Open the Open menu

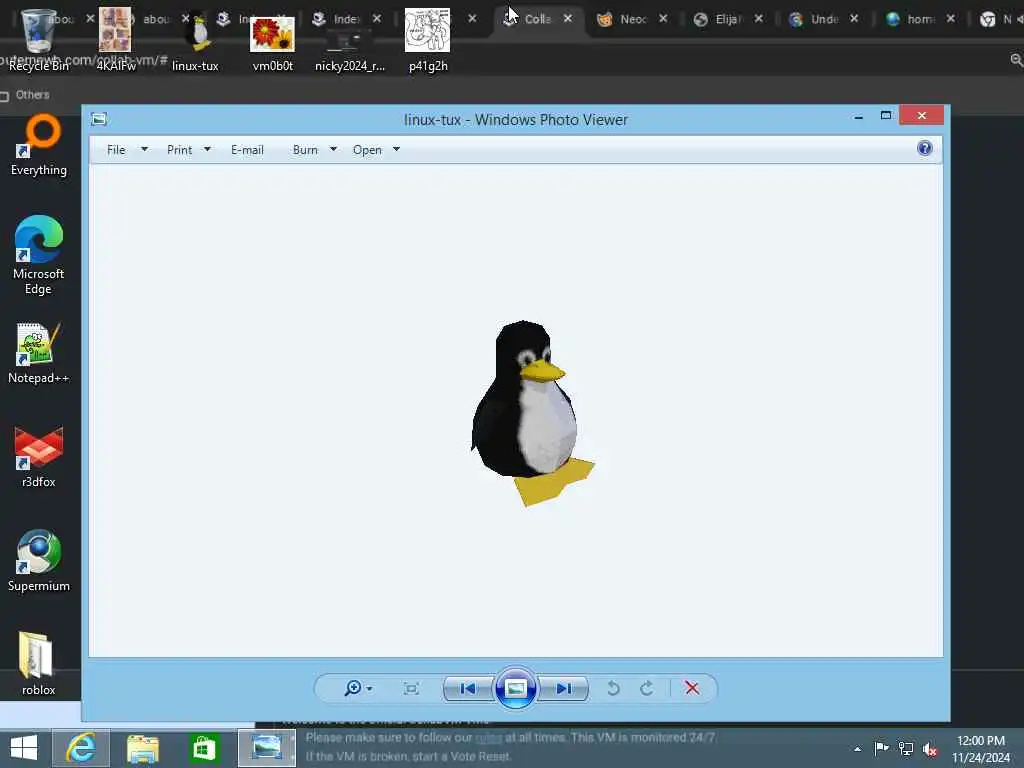click(x=367, y=150)
